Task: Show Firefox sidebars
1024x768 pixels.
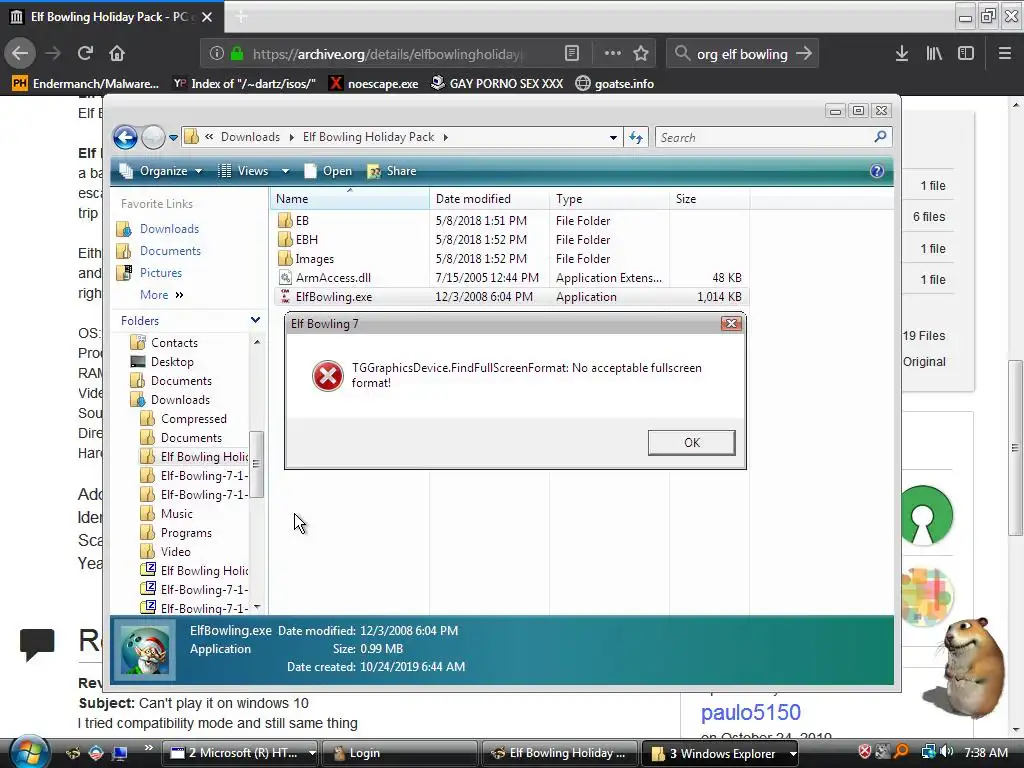Action: click(966, 54)
